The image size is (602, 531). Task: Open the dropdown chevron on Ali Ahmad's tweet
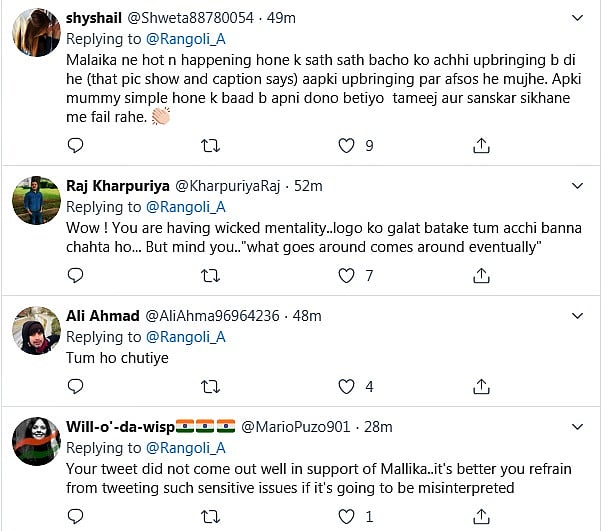pyautogui.click(x=576, y=316)
